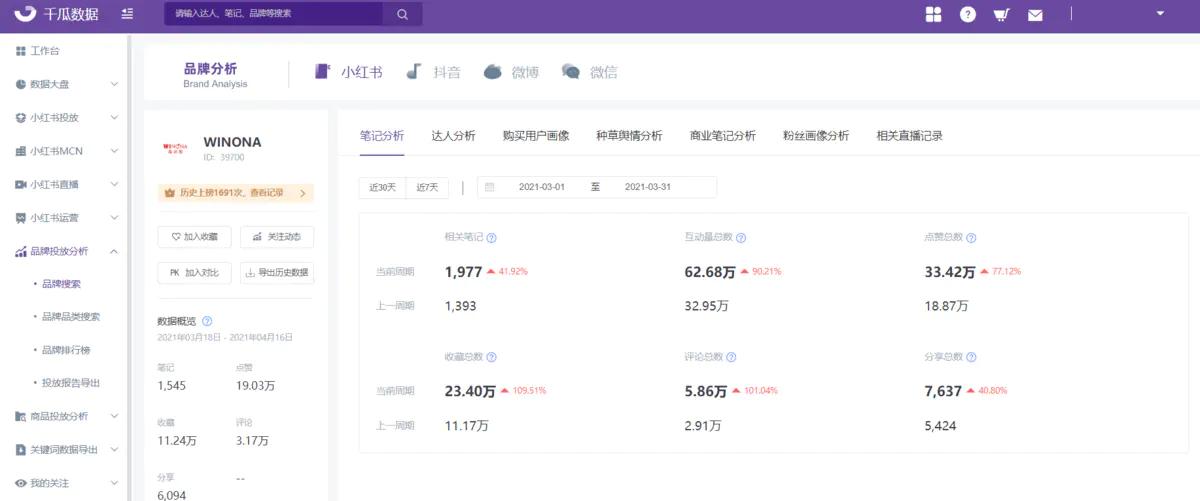Open the user account dropdown arrow
Screen dimensions: 1200x501
tap(1160, 13)
